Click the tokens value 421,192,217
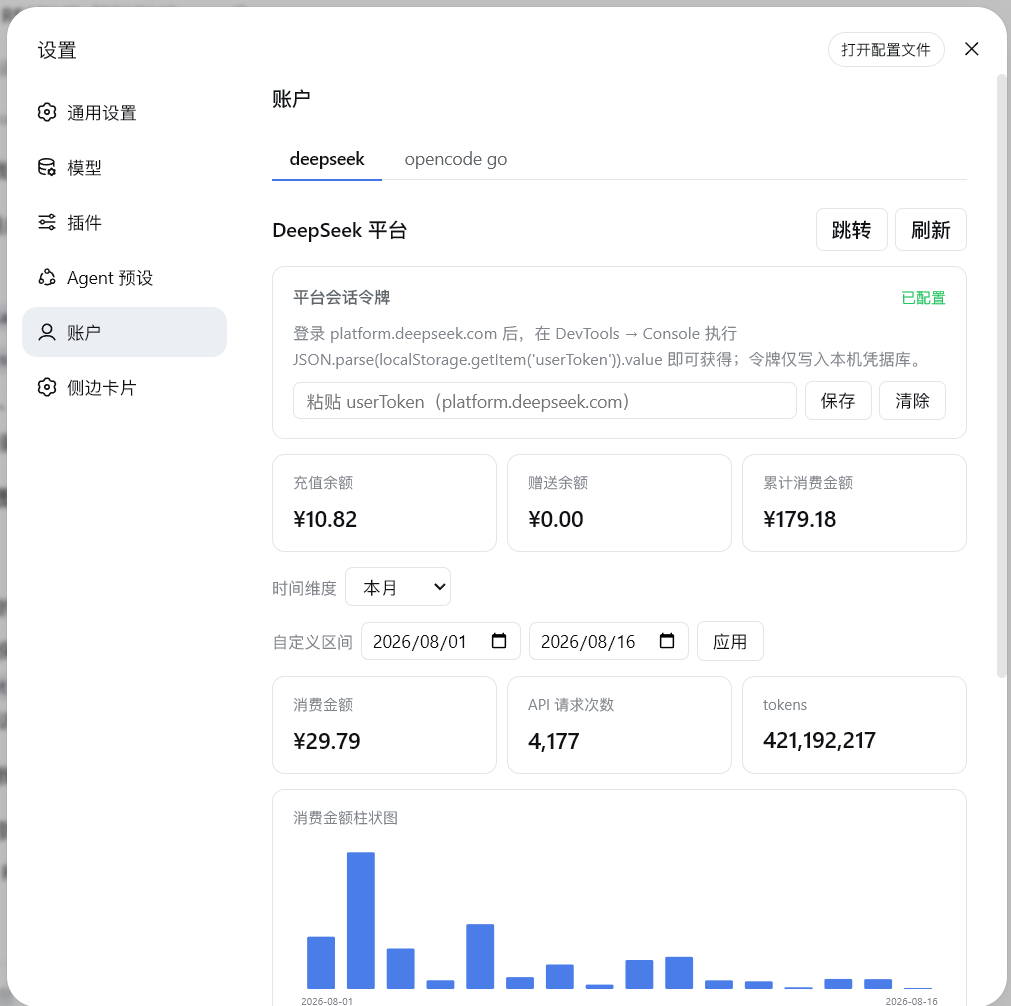The width and height of the screenshot is (1011, 1006). (819, 740)
